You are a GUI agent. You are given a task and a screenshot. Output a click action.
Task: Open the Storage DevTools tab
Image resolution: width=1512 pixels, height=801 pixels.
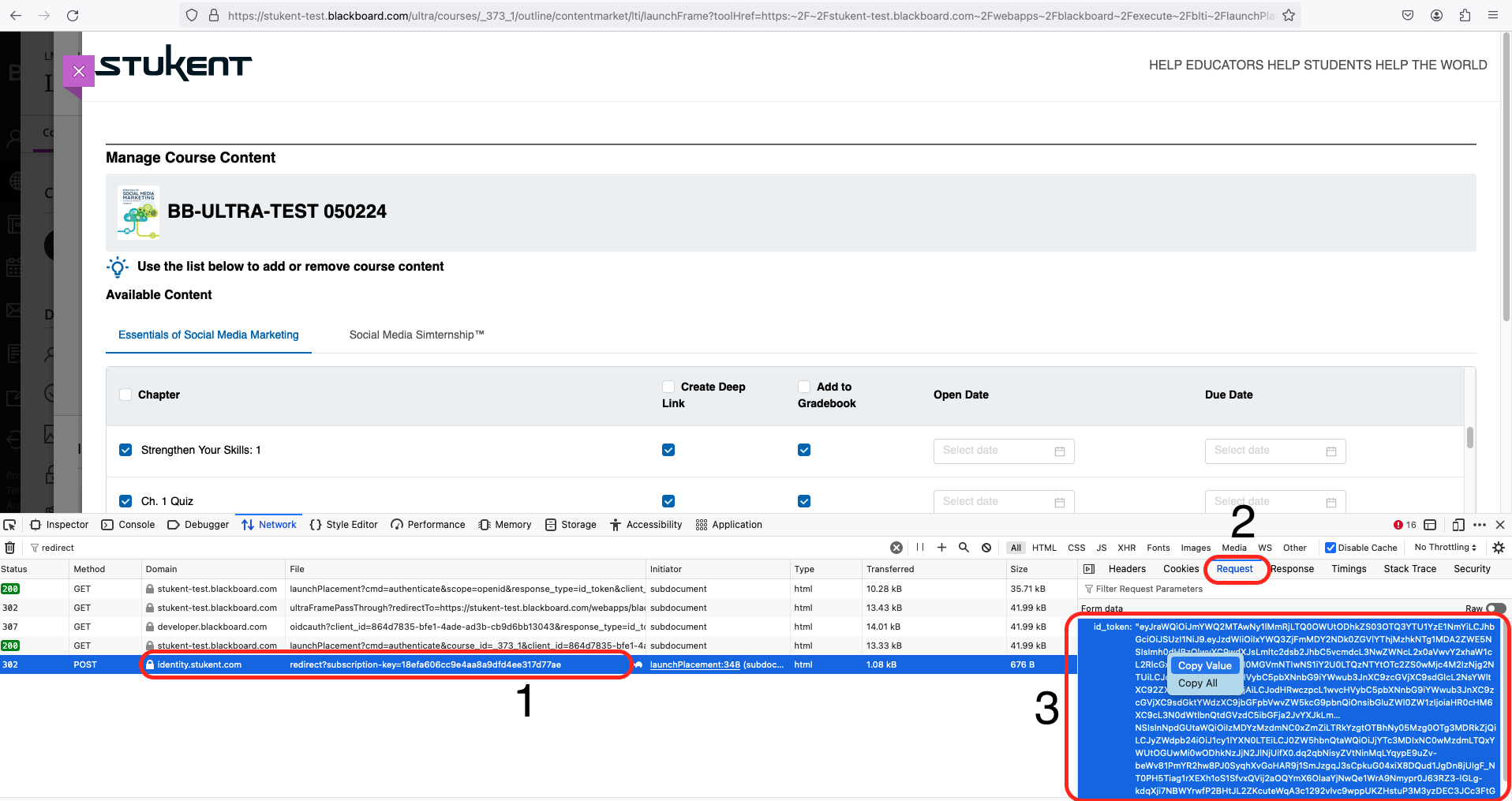tap(571, 525)
